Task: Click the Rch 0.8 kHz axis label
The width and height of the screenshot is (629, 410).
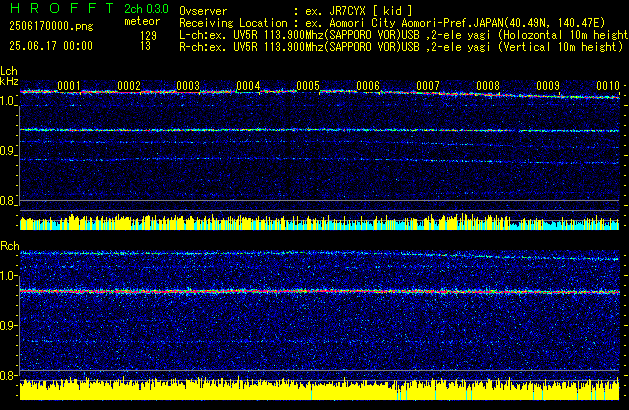Action: point(8,375)
